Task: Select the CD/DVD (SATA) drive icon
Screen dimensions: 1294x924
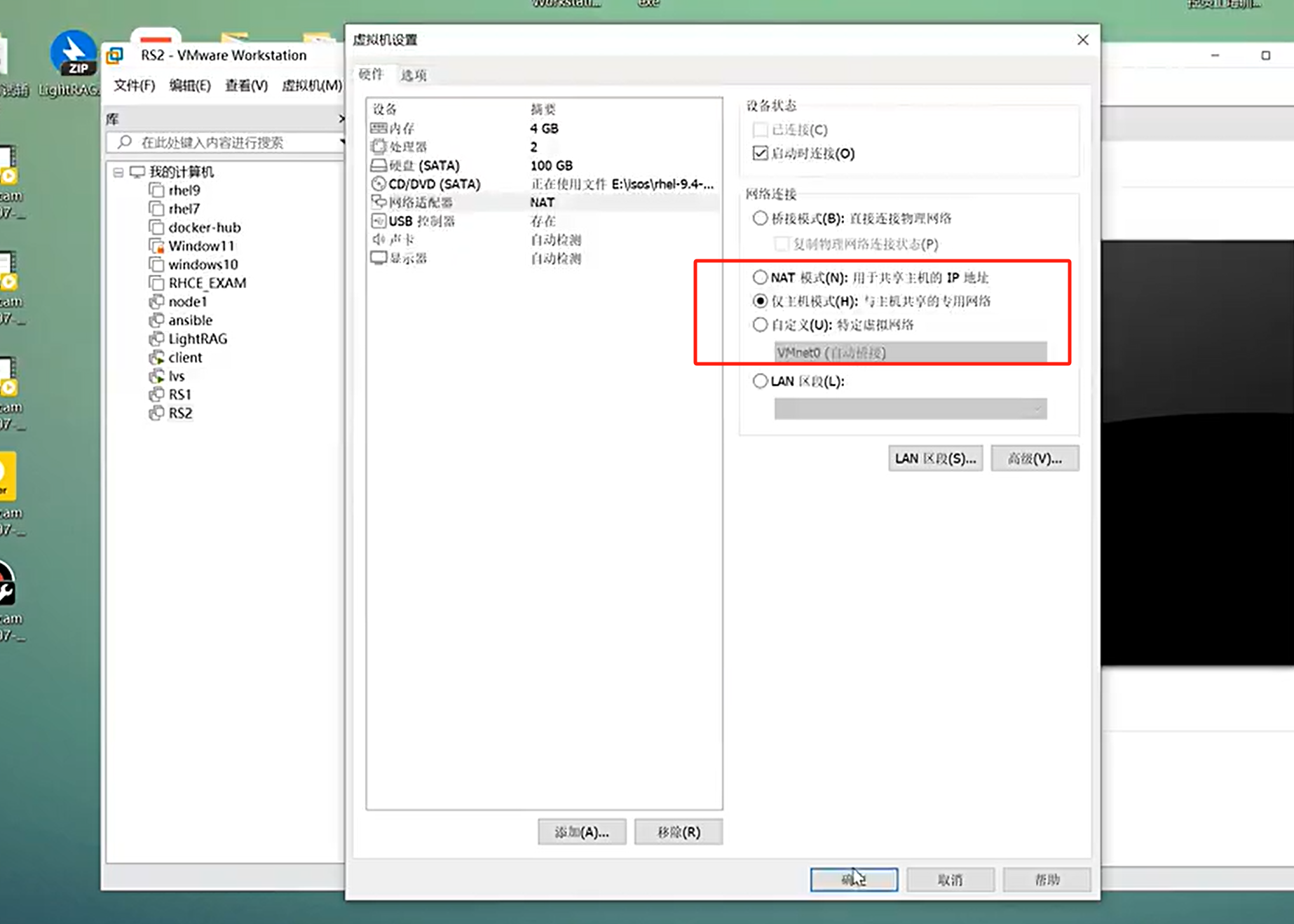Action: (379, 184)
